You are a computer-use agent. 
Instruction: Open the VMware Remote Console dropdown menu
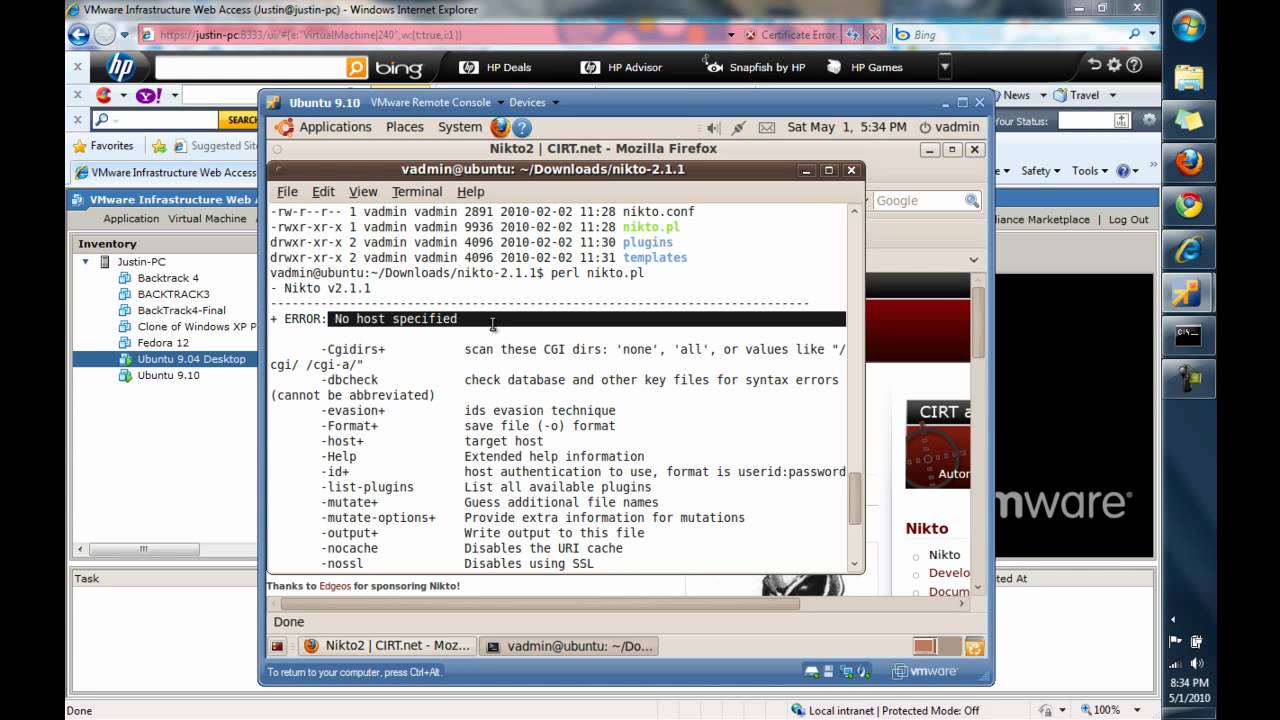coord(436,102)
